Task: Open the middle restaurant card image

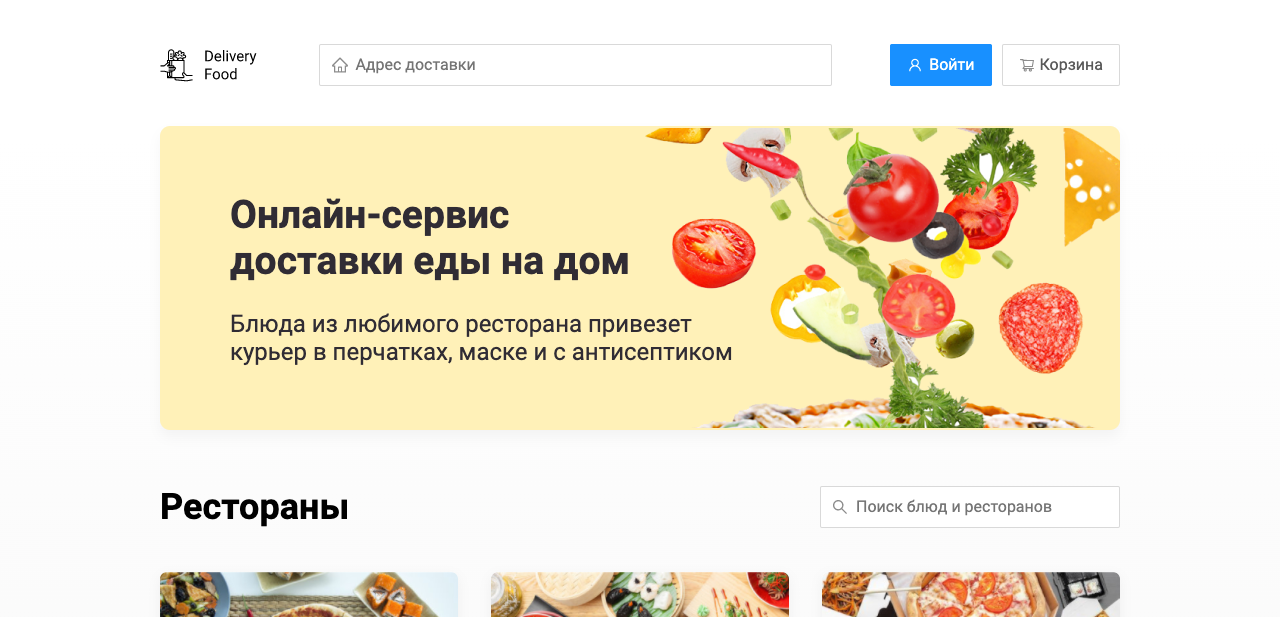Action: [640, 594]
